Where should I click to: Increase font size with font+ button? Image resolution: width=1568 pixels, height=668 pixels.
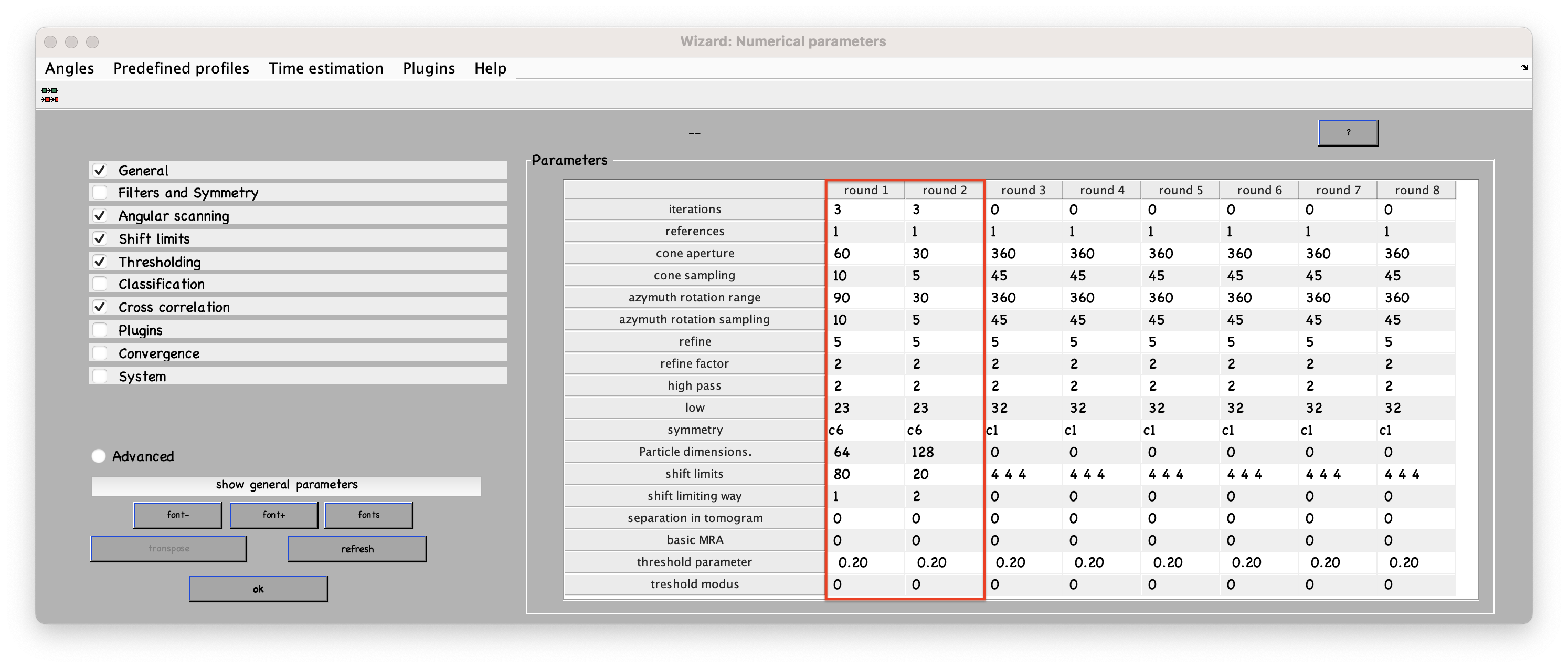point(274,515)
